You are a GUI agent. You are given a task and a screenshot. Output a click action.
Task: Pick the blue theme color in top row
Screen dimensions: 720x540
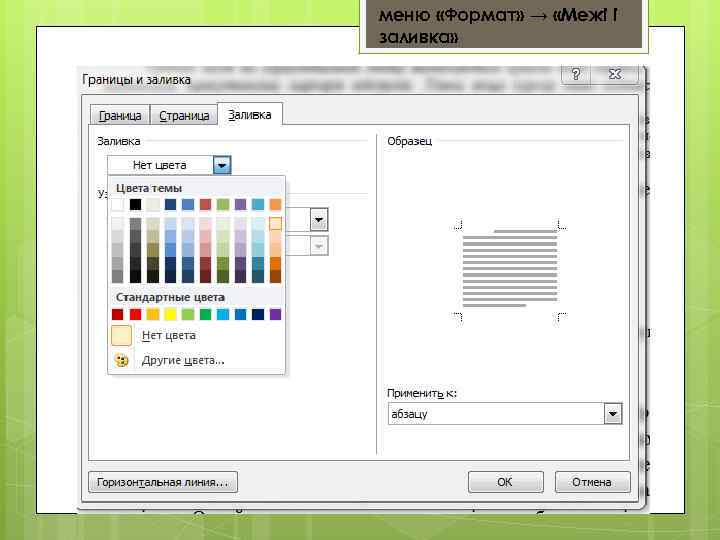click(188, 204)
